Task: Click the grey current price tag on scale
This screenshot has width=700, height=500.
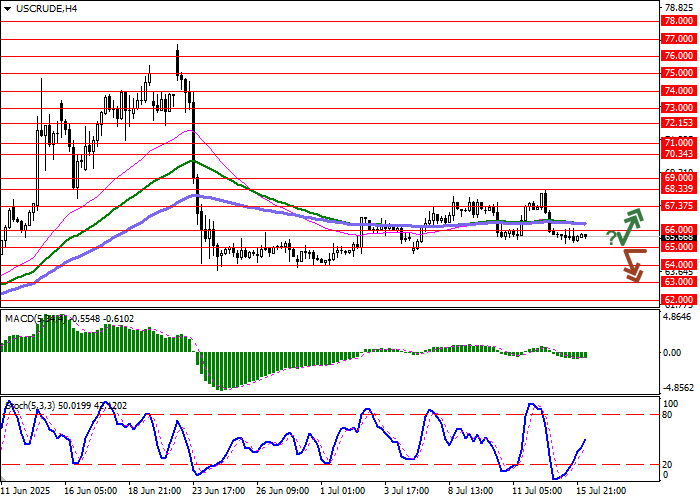Action: [x=679, y=237]
